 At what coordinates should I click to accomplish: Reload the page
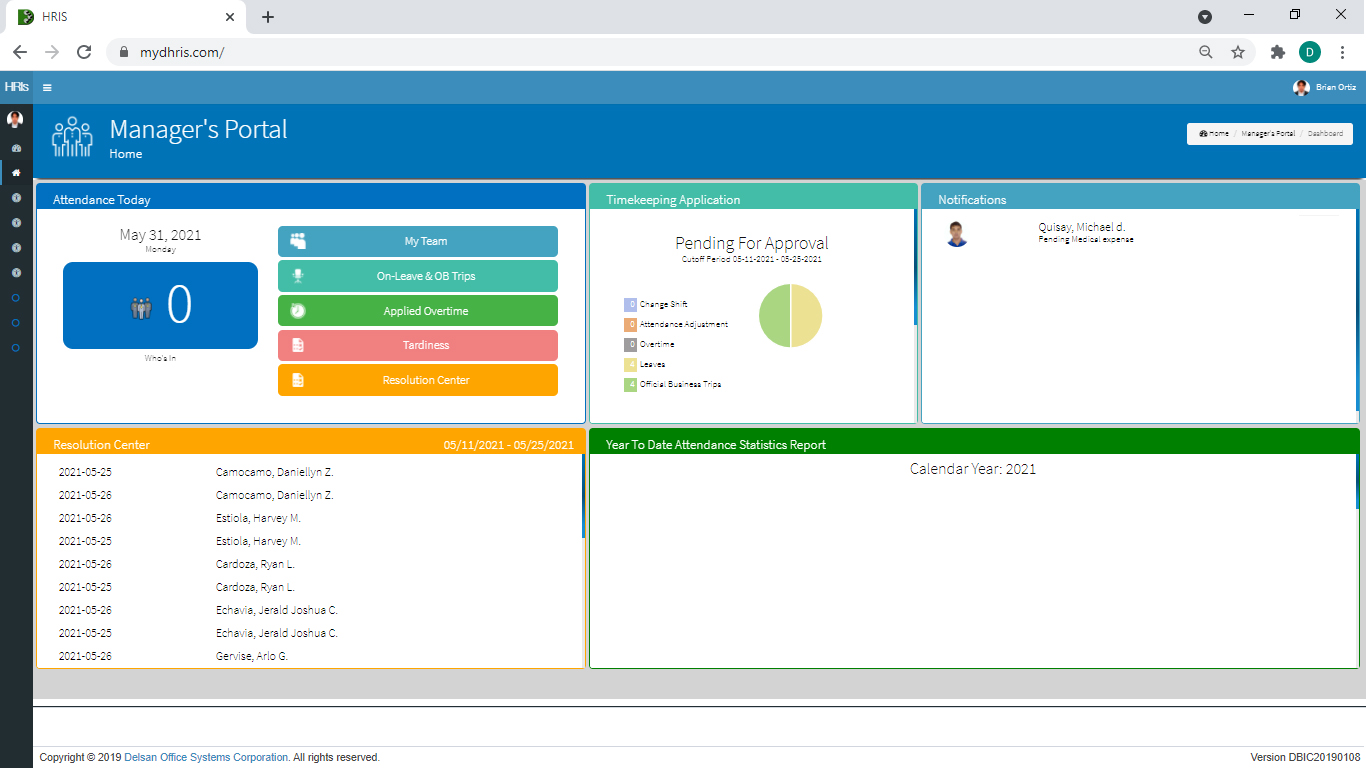click(x=84, y=52)
